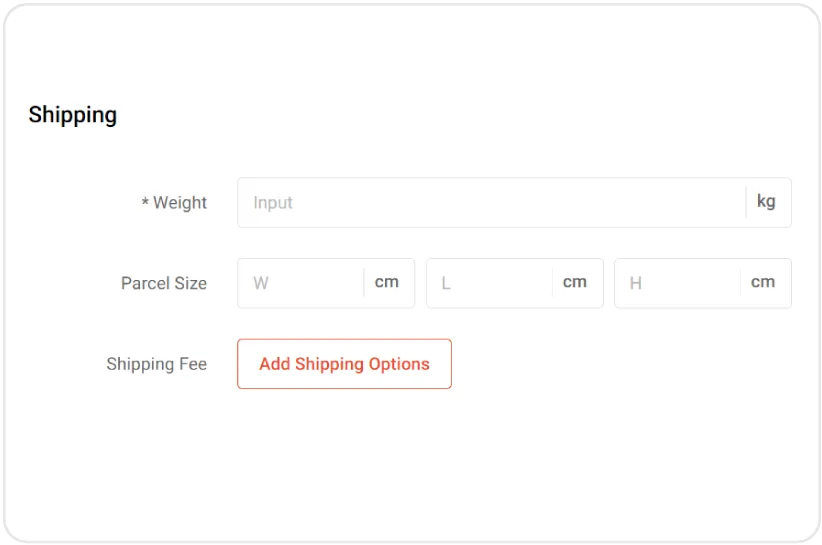
Task: Click the required asterisk beside Weight
Action: pos(145,203)
